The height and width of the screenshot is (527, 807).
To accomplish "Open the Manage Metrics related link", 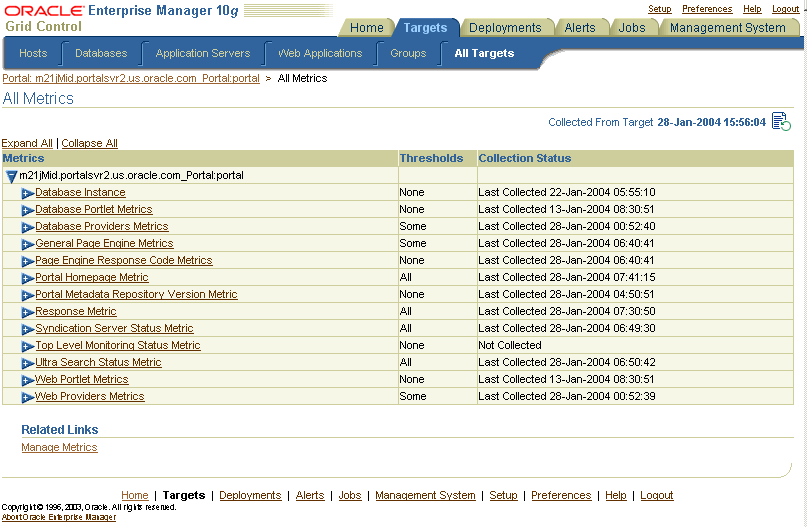I will (59, 447).
